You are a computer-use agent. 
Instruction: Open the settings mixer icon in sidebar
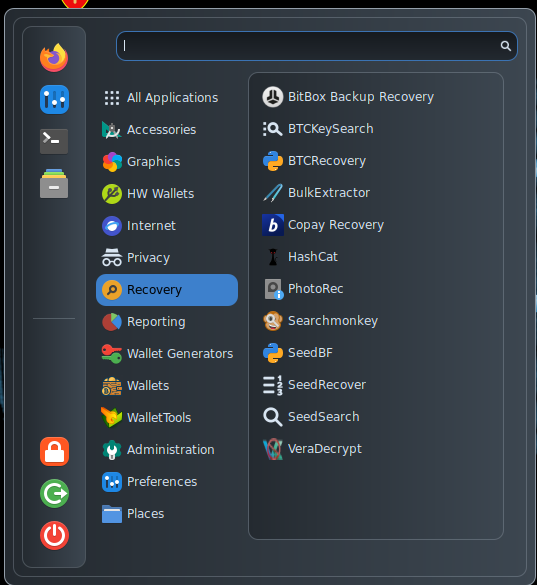click(54, 100)
